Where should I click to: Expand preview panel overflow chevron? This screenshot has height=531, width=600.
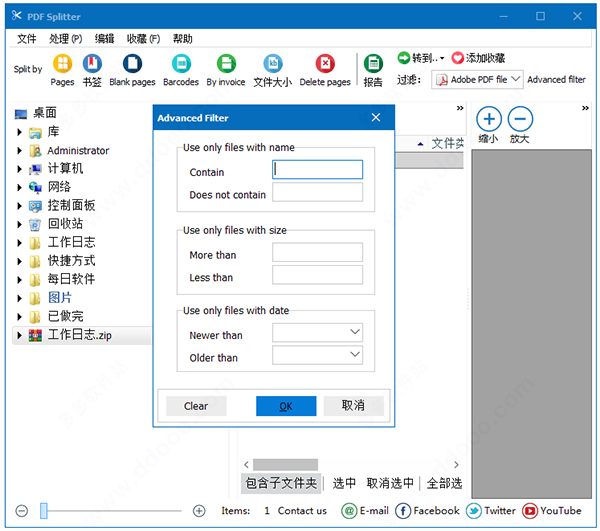coord(585,108)
